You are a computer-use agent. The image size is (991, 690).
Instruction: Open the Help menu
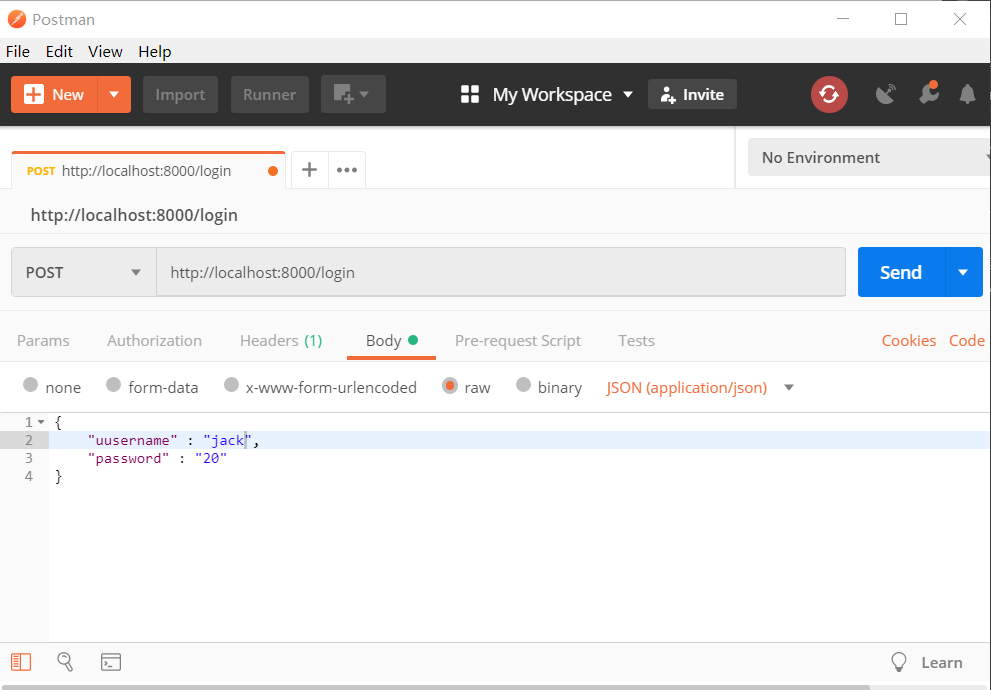click(155, 52)
